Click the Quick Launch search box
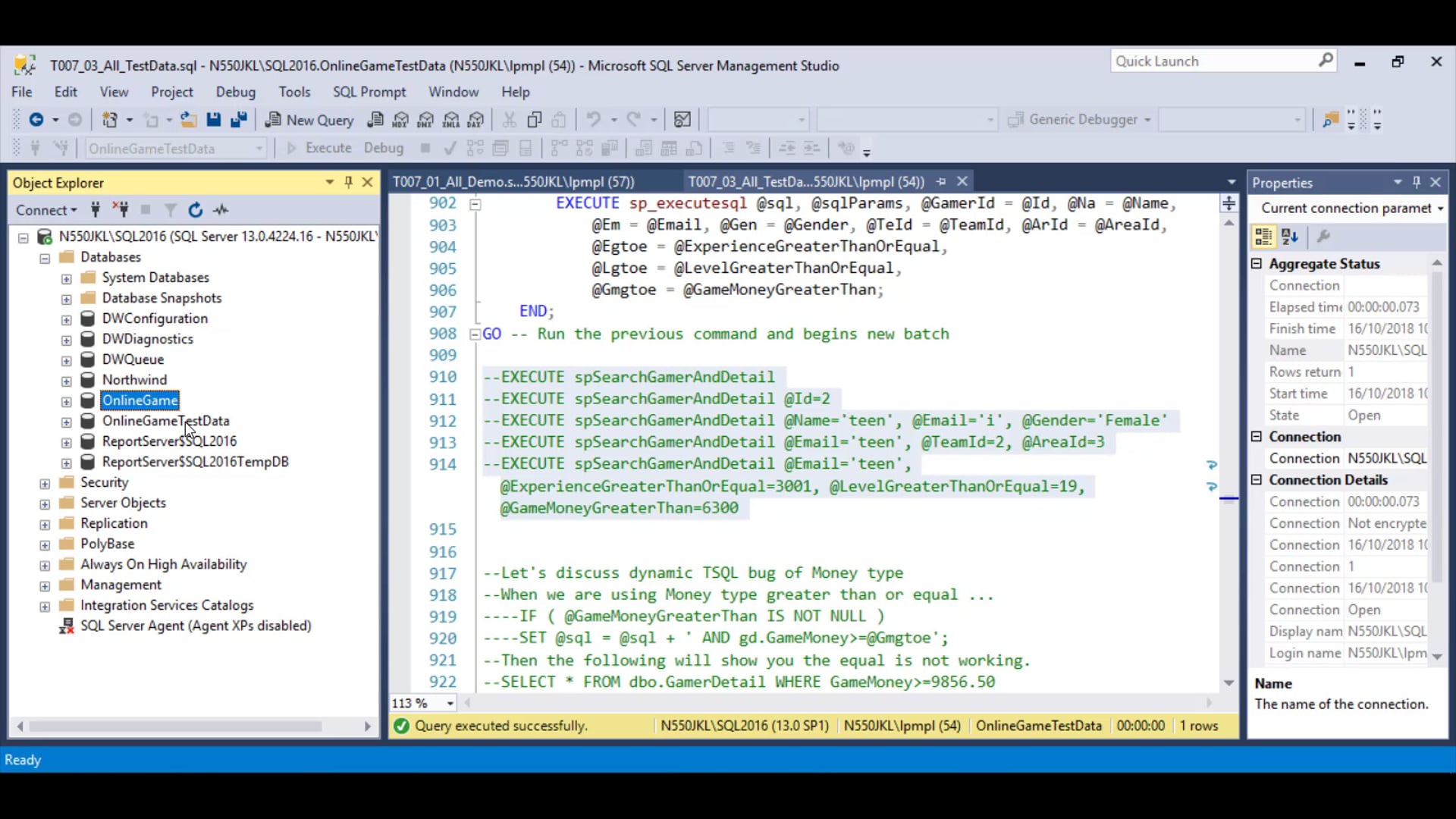 point(1213,61)
